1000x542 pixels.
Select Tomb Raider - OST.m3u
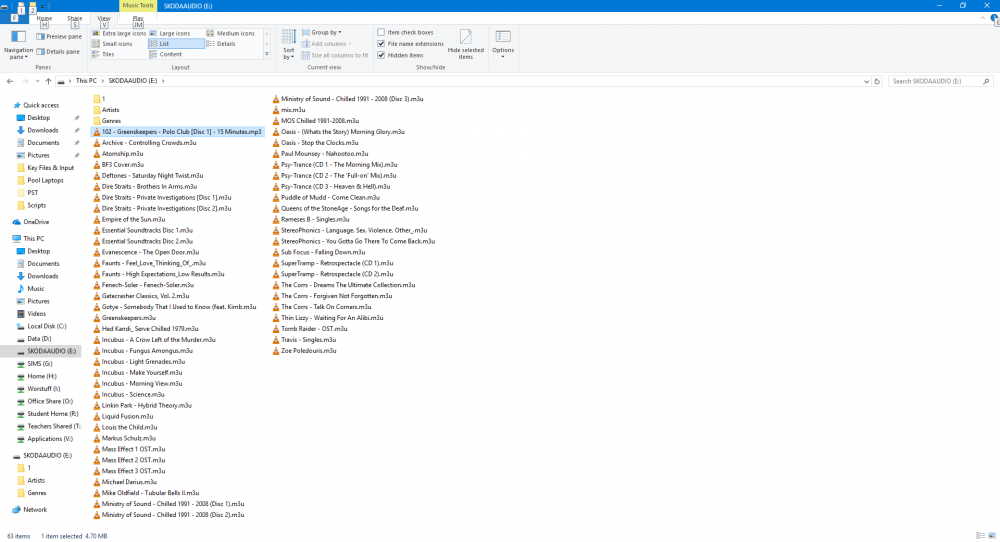(314, 328)
